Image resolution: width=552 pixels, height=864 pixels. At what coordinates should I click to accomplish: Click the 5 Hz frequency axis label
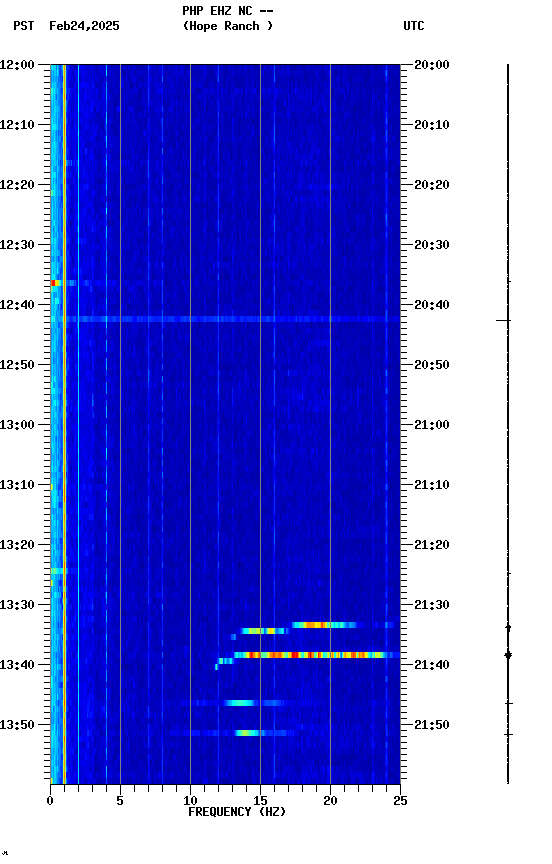click(120, 801)
